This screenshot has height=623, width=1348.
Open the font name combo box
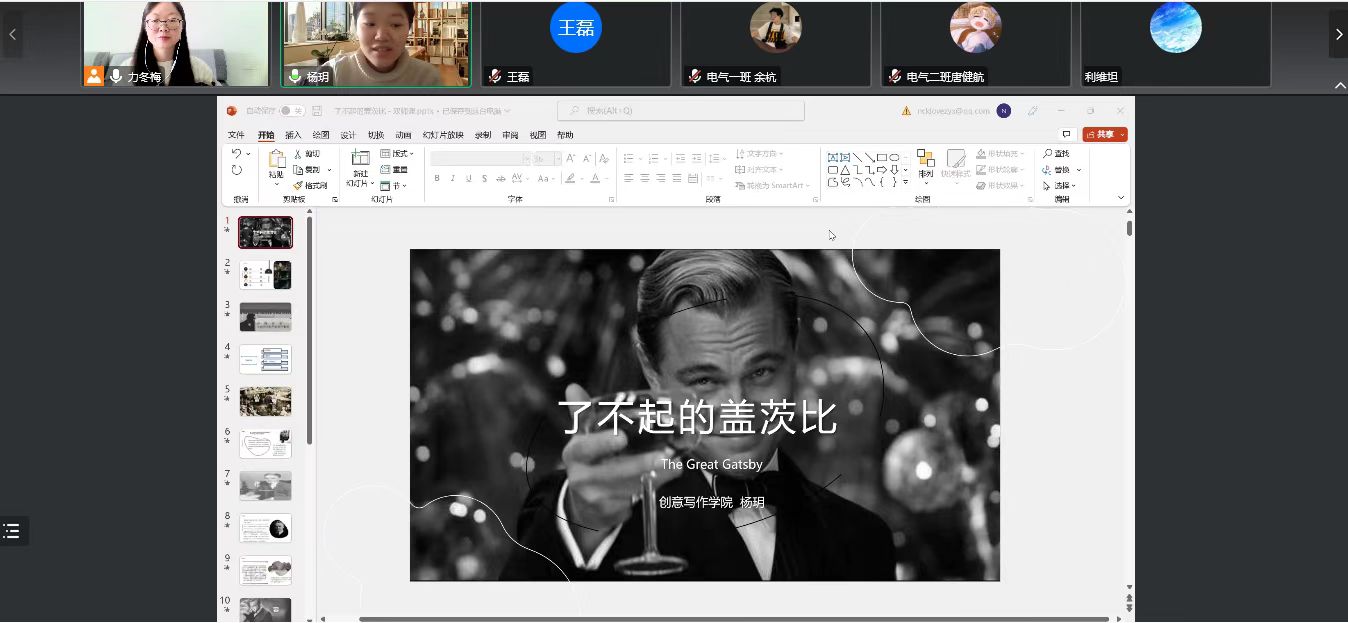pos(480,158)
